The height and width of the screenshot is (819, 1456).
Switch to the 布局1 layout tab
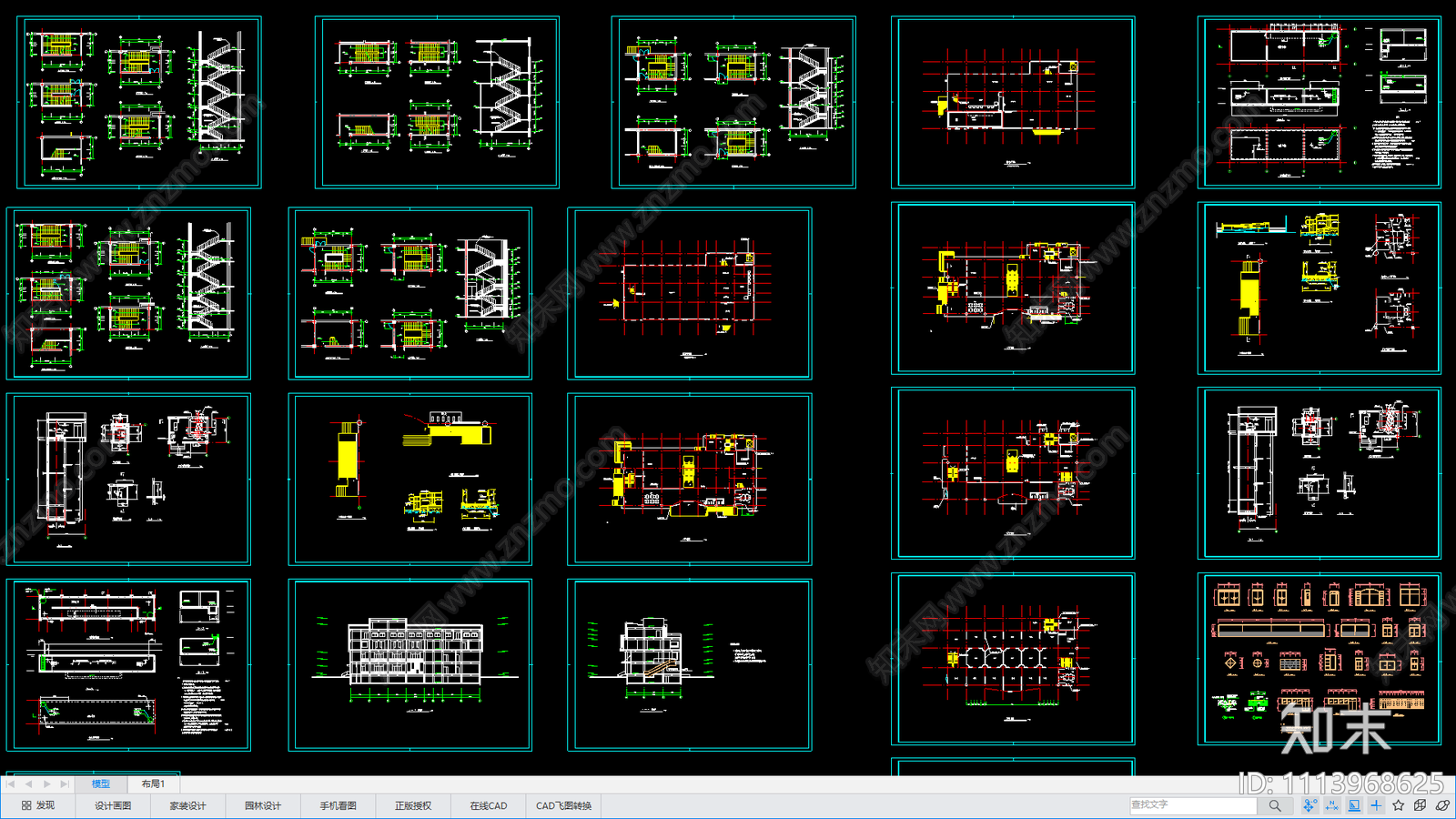tap(153, 784)
